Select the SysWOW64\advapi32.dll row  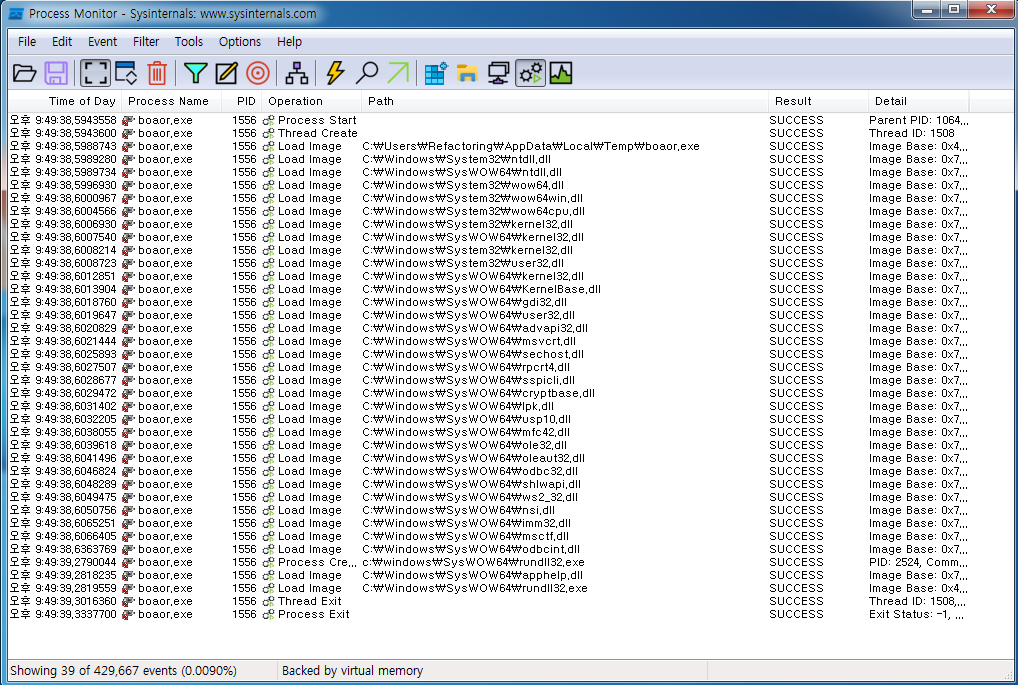[x=489, y=328]
